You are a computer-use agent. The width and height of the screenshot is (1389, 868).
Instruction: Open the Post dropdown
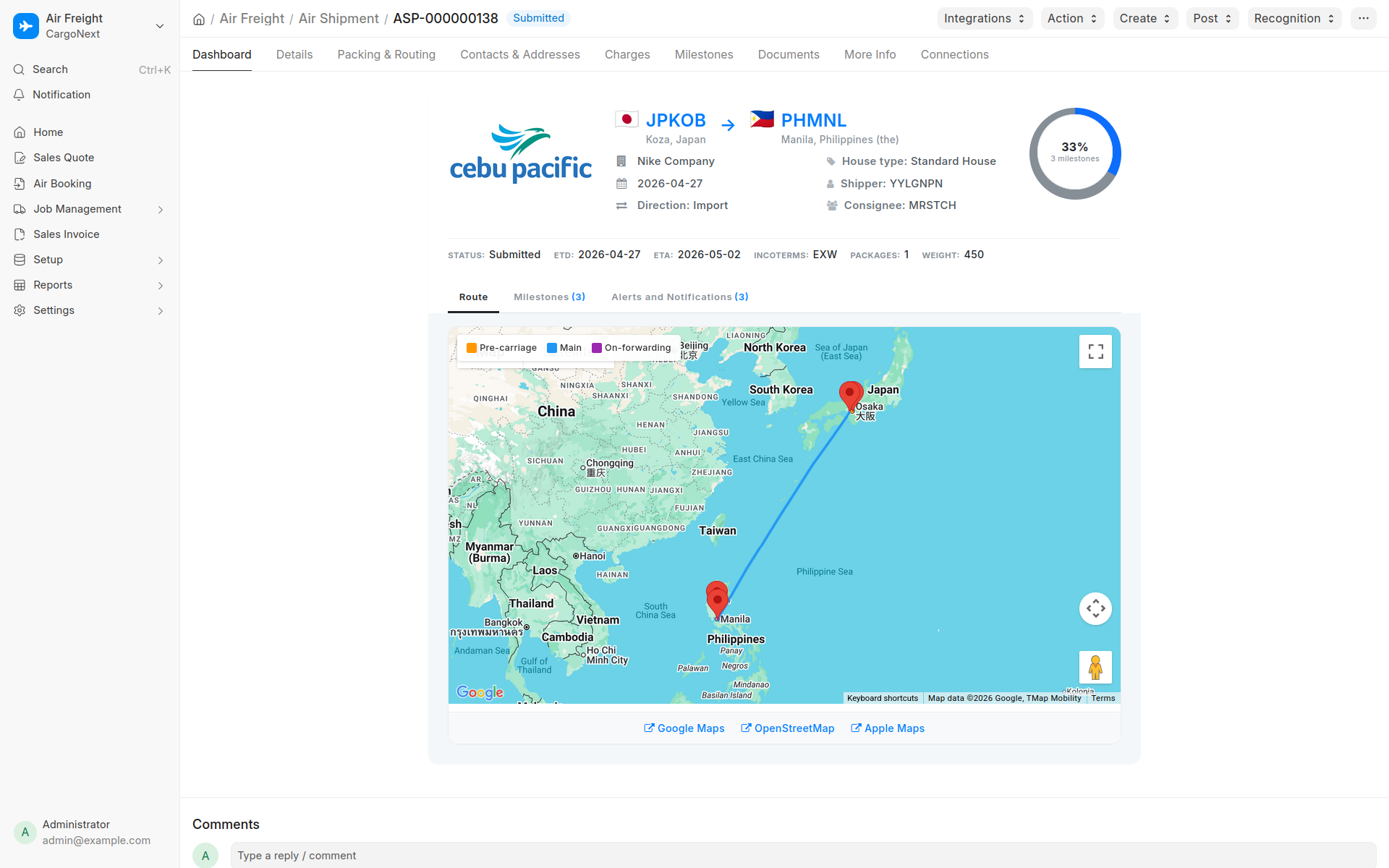pos(1212,19)
